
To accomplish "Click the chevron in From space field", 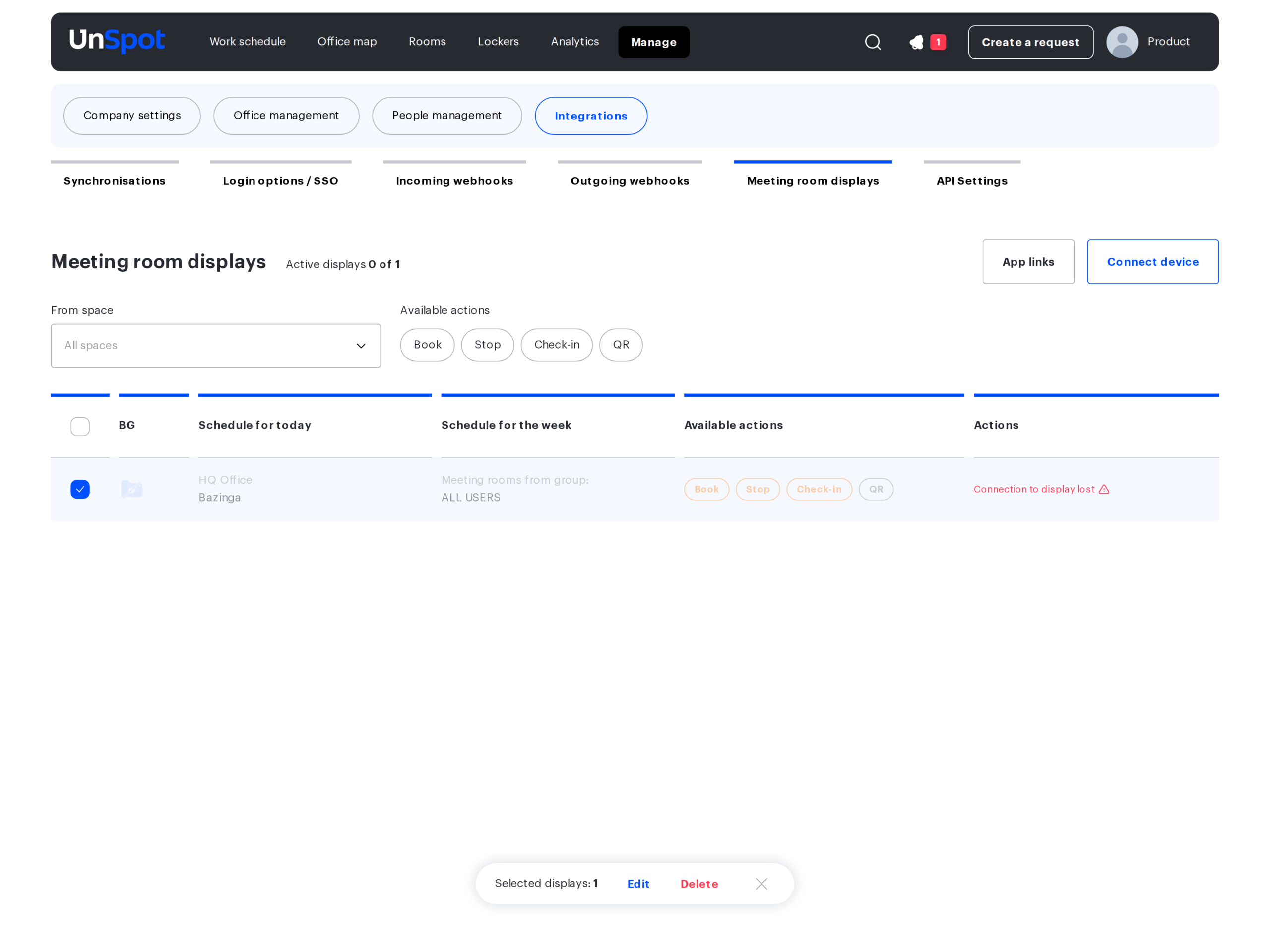I will click(361, 346).
